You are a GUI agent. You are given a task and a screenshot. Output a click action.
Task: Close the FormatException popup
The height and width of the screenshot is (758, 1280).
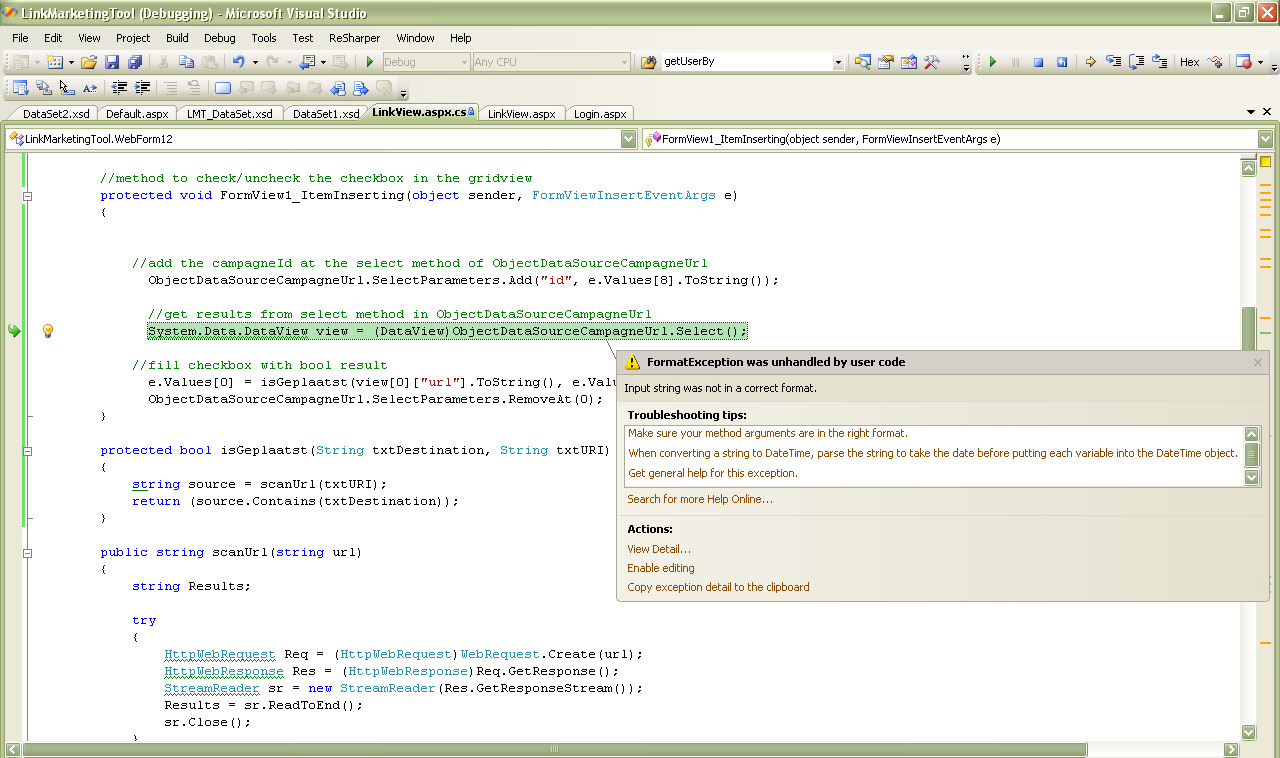pyautogui.click(x=1258, y=362)
